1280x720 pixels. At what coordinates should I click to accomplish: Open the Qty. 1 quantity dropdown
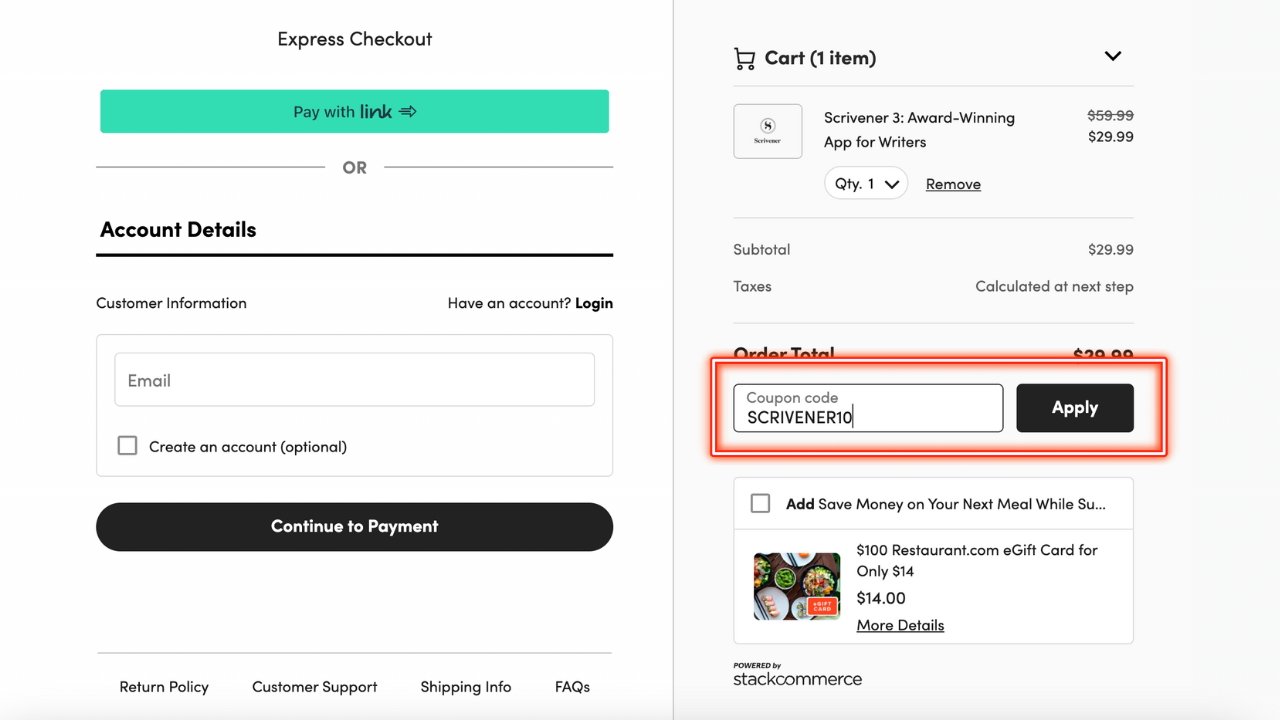(866, 184)
